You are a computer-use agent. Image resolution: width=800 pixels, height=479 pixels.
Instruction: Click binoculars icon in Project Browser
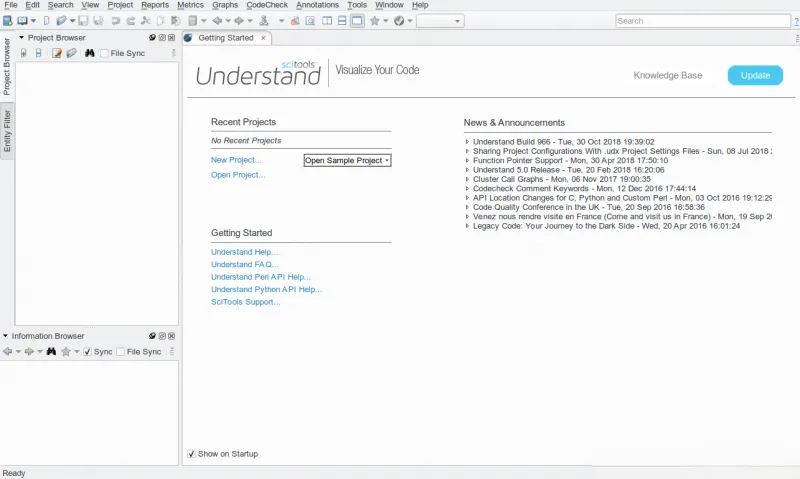point(90,53)
